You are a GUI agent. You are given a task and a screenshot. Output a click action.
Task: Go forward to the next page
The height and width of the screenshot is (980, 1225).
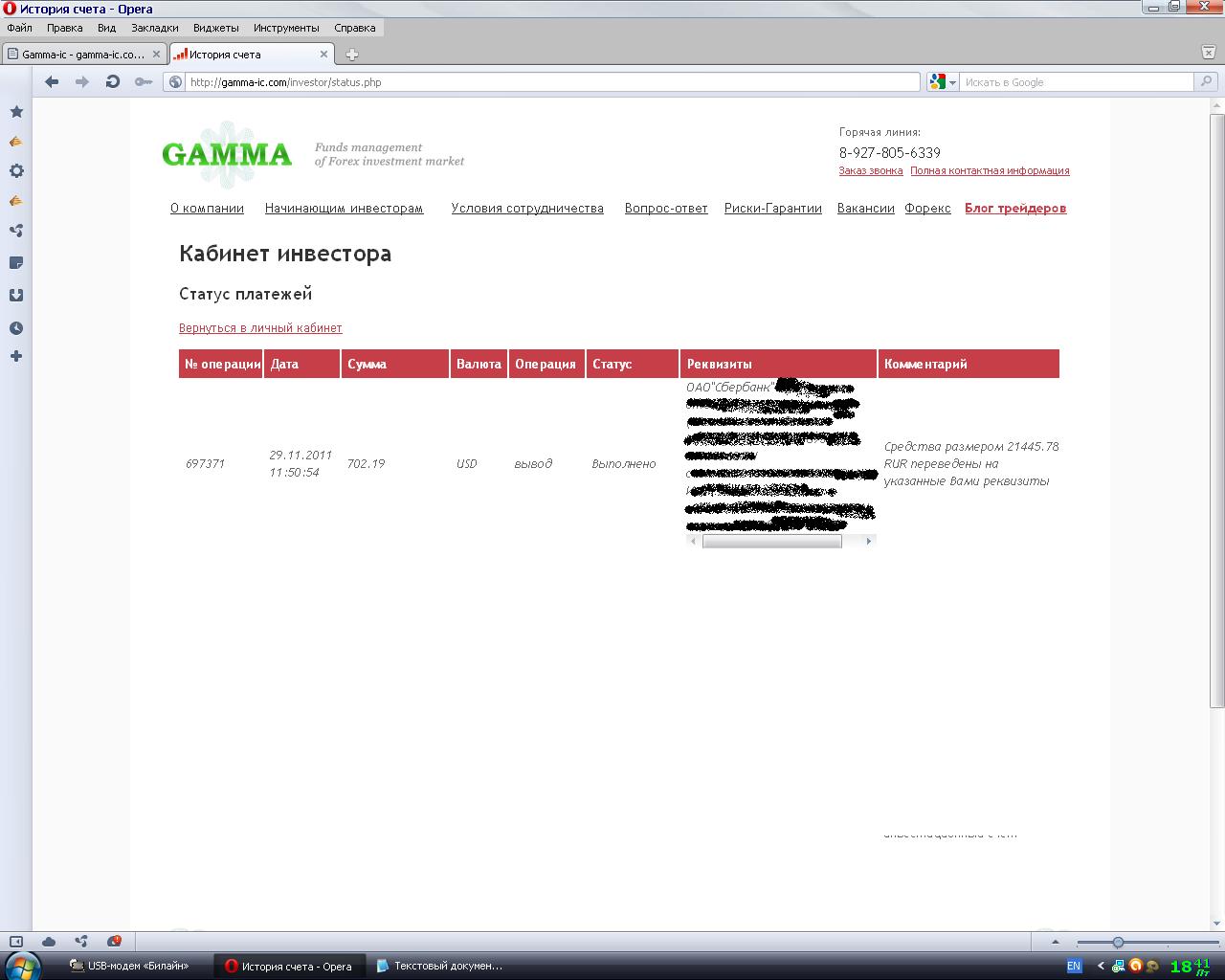point(82,82)
